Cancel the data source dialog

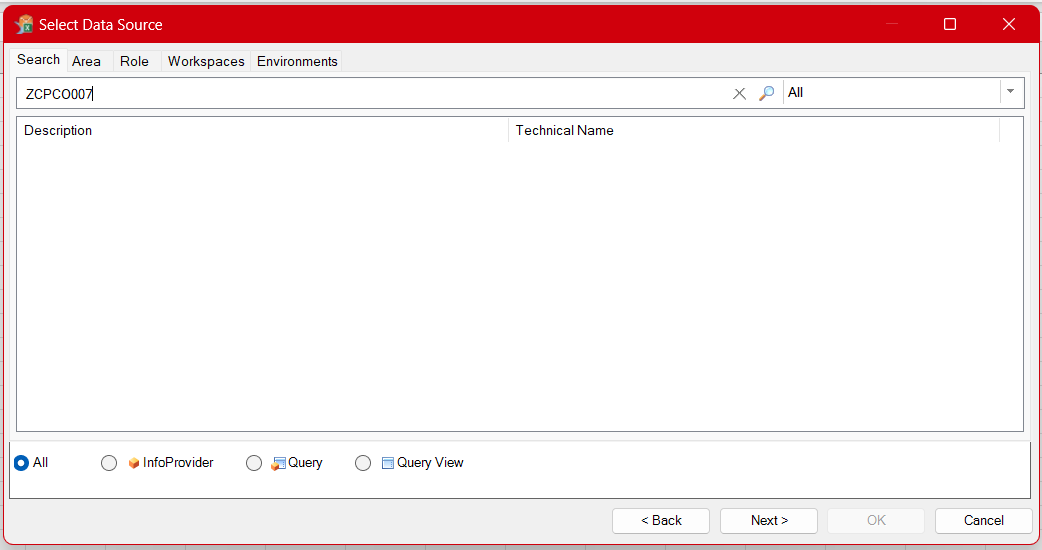983,520
